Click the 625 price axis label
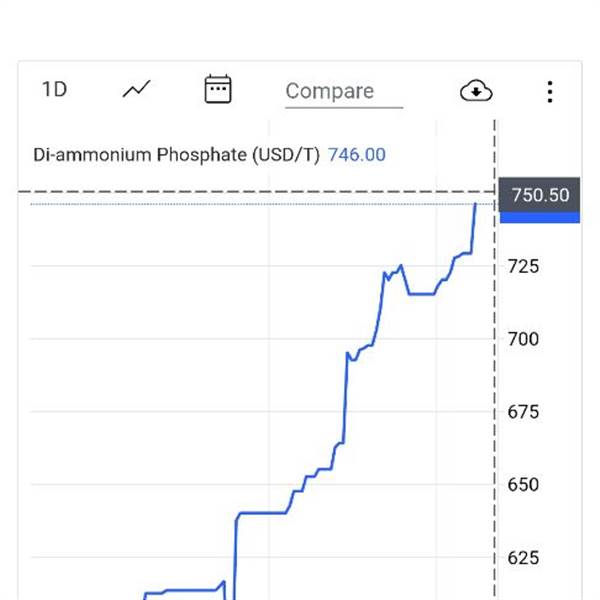The width and height of the screenshot is (600, 600). [x=523, y=558]
